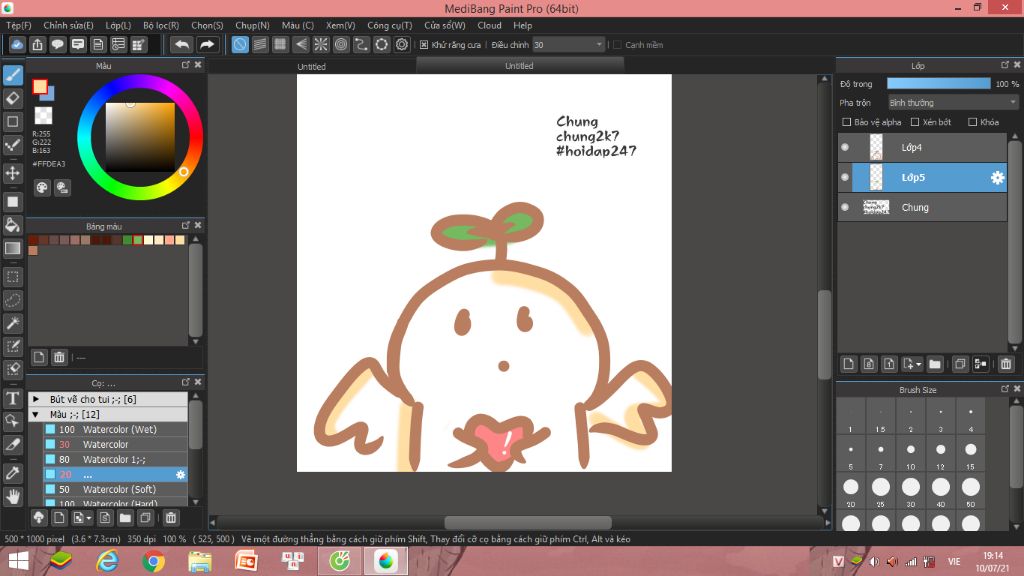Create new layer in Lớp panel
This screenshot has height=576, width=1024.
pyautogui.click(x=848, y=364)
